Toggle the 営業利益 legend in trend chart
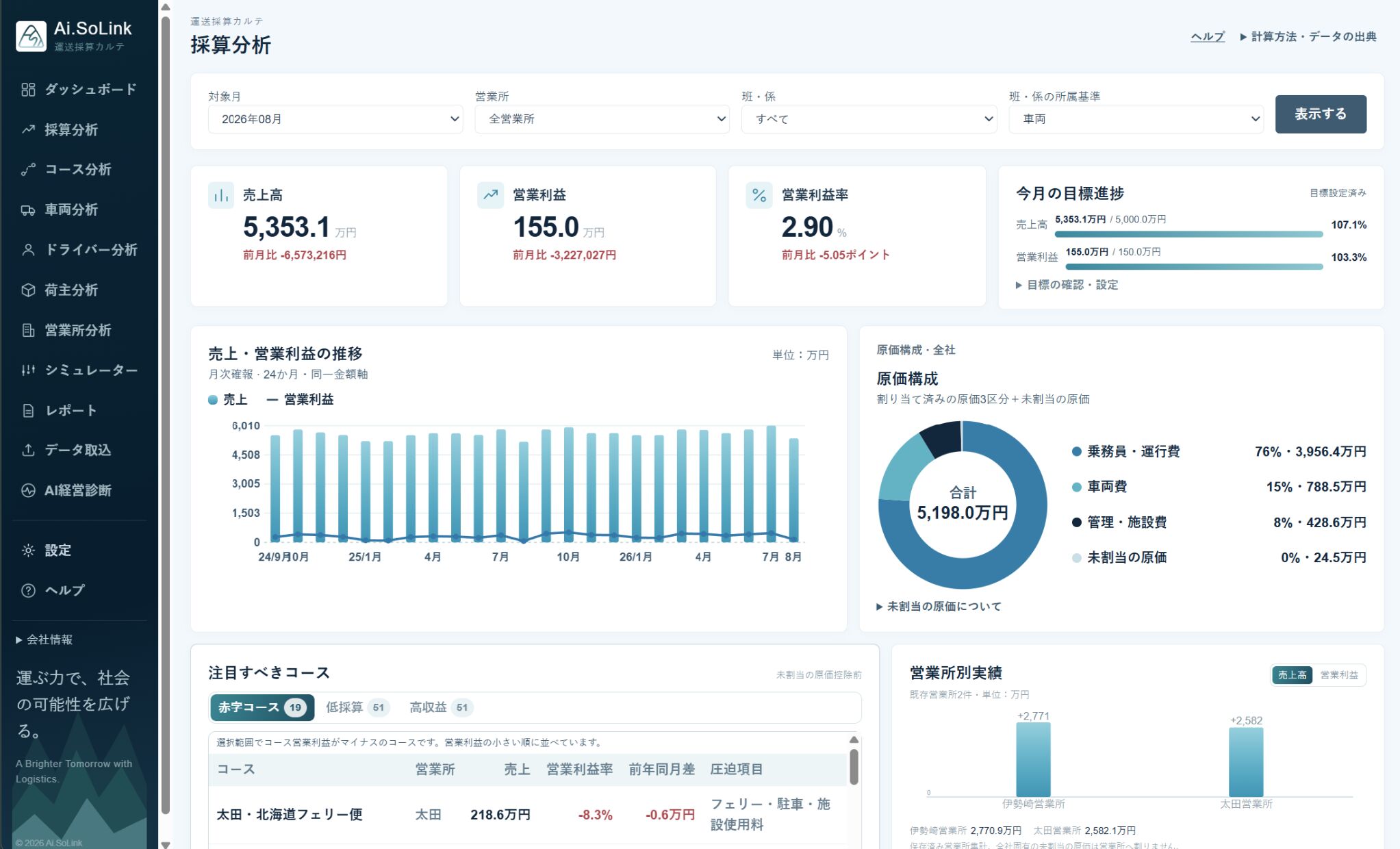 click(300, 399)
